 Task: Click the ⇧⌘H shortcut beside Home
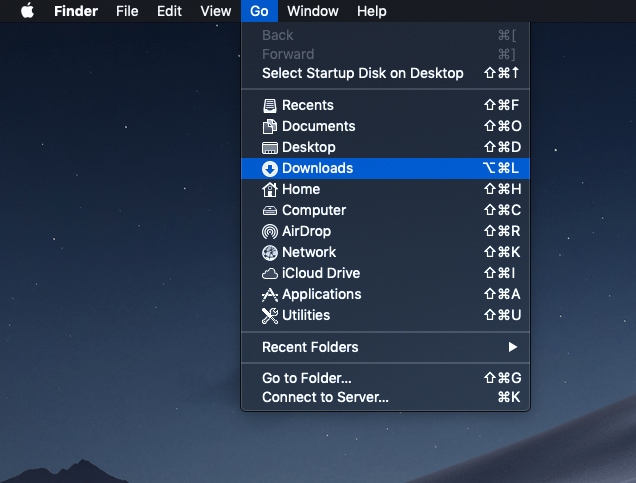click(502, 189)
